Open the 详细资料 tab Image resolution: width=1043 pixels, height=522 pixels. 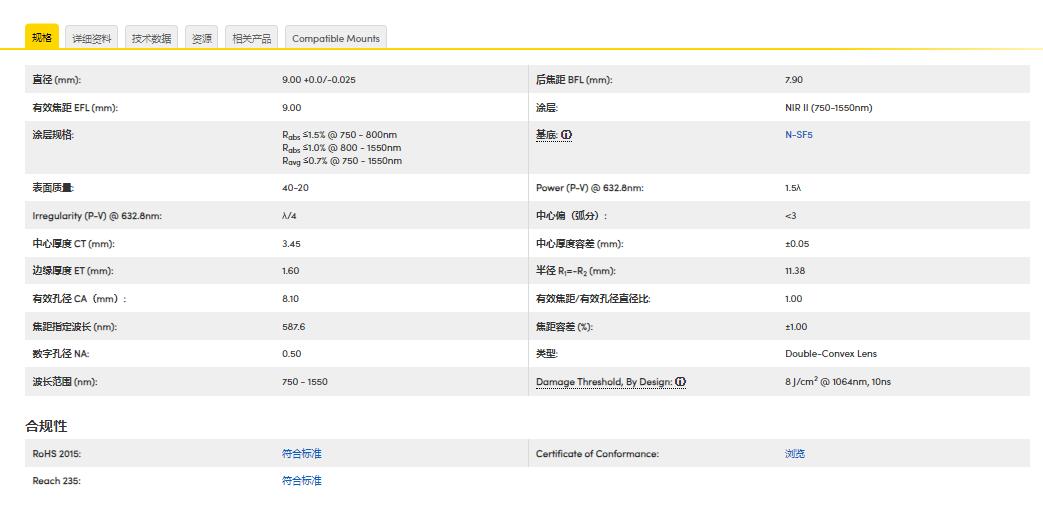[x=92, y=39]
